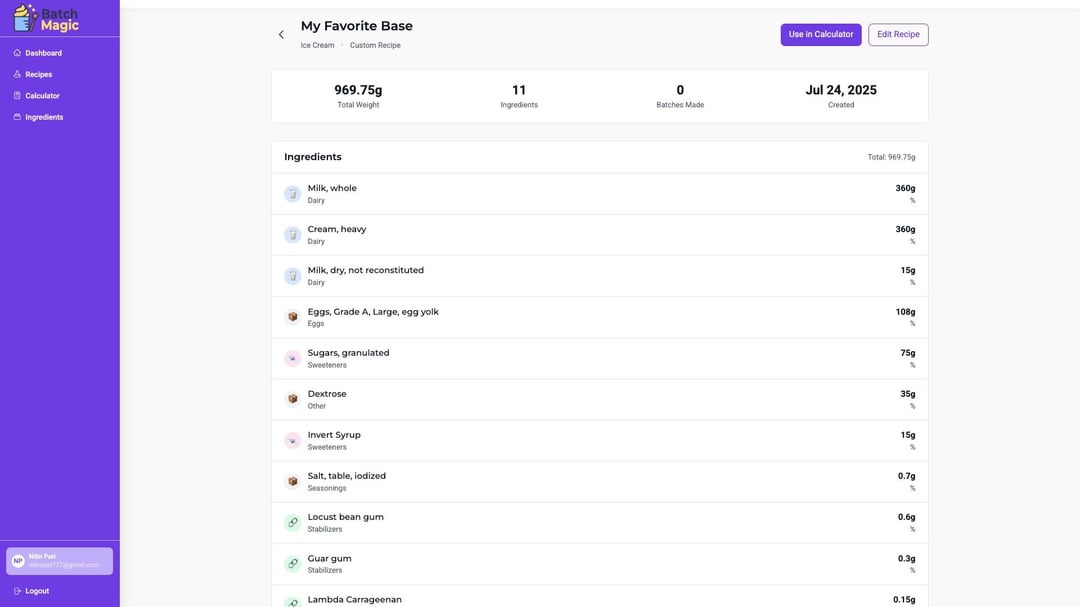Go to Ingredients in the sidebar

[x=44, y=117]
